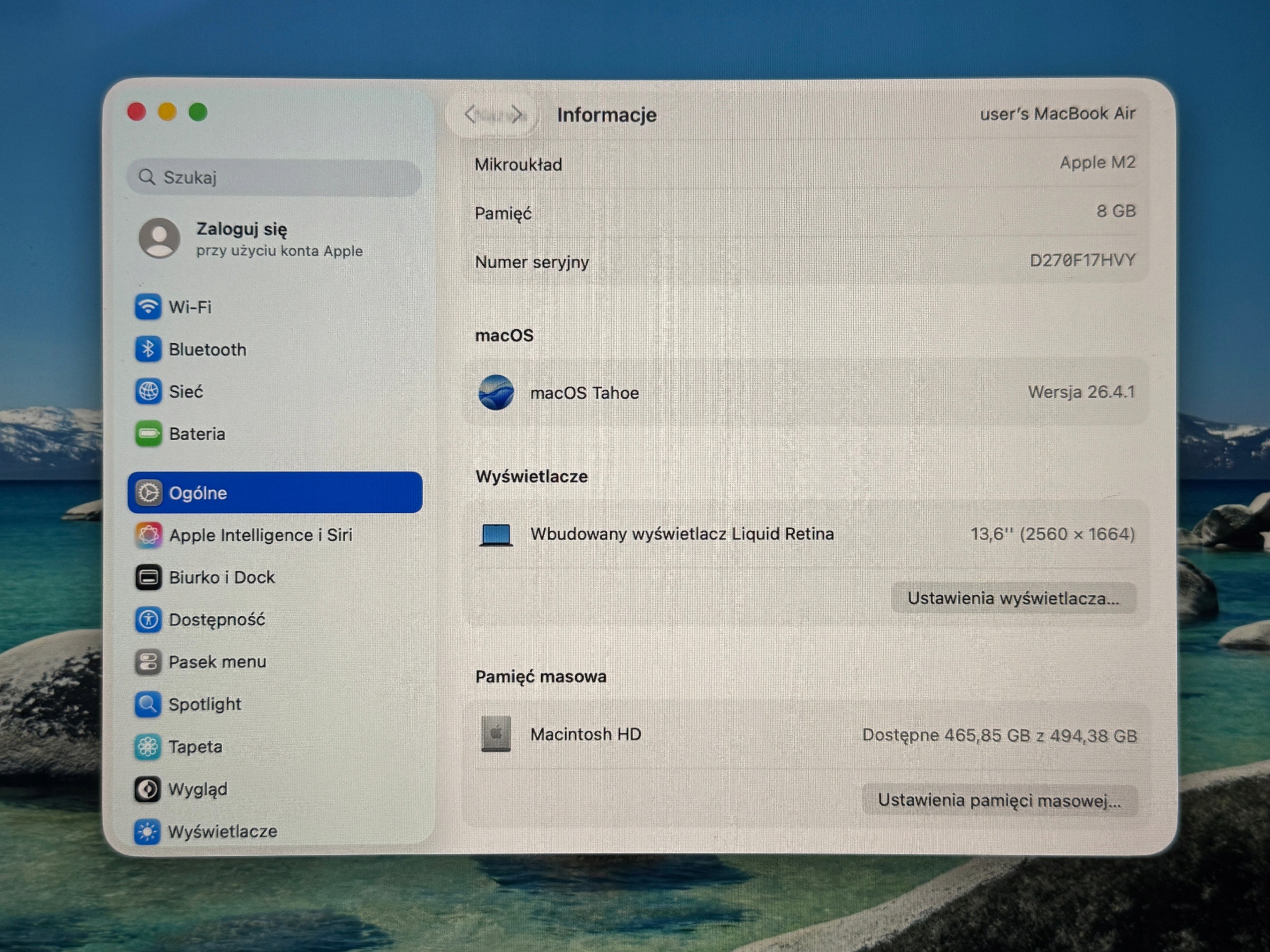The height and width of the screenshot is (952, 1270).
Task: Open Apple Intelligence i Siri label
Action: point(260,535)
